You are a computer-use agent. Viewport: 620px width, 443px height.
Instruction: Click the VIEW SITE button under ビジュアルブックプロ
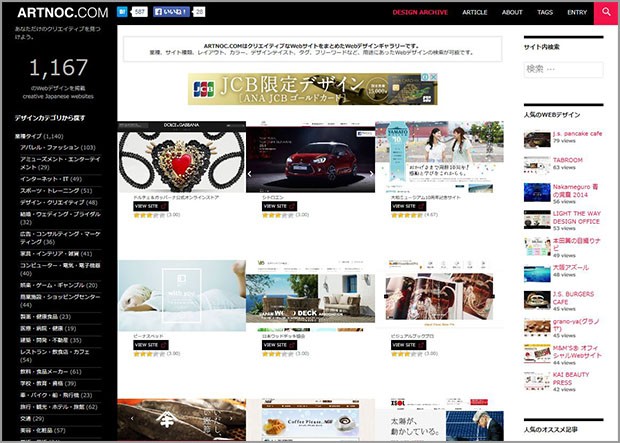click(x=408, y=345)
